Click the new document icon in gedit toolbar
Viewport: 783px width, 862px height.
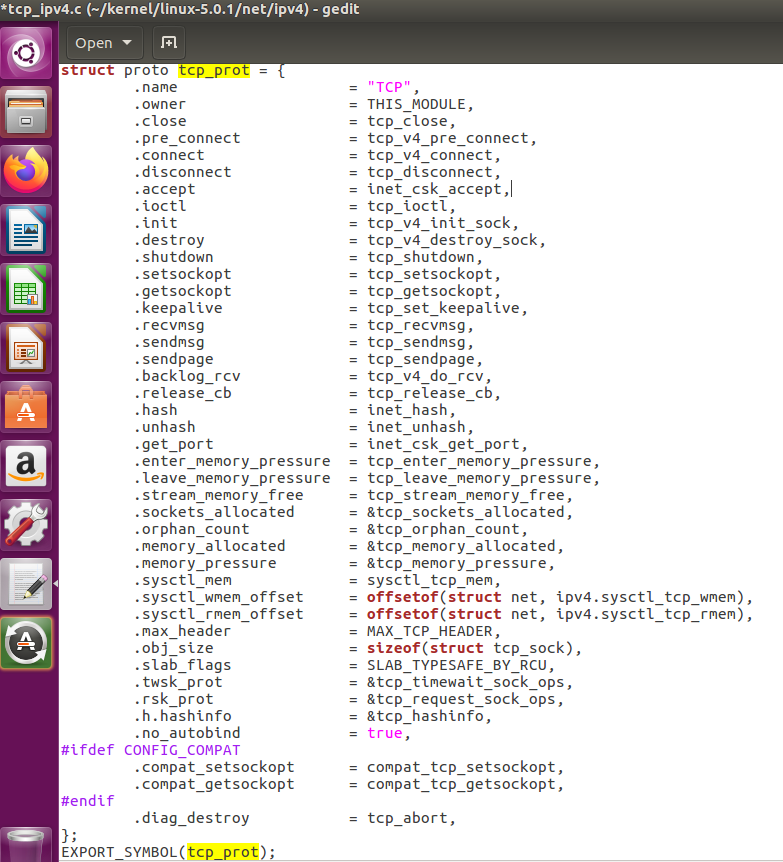pos(168,42)
